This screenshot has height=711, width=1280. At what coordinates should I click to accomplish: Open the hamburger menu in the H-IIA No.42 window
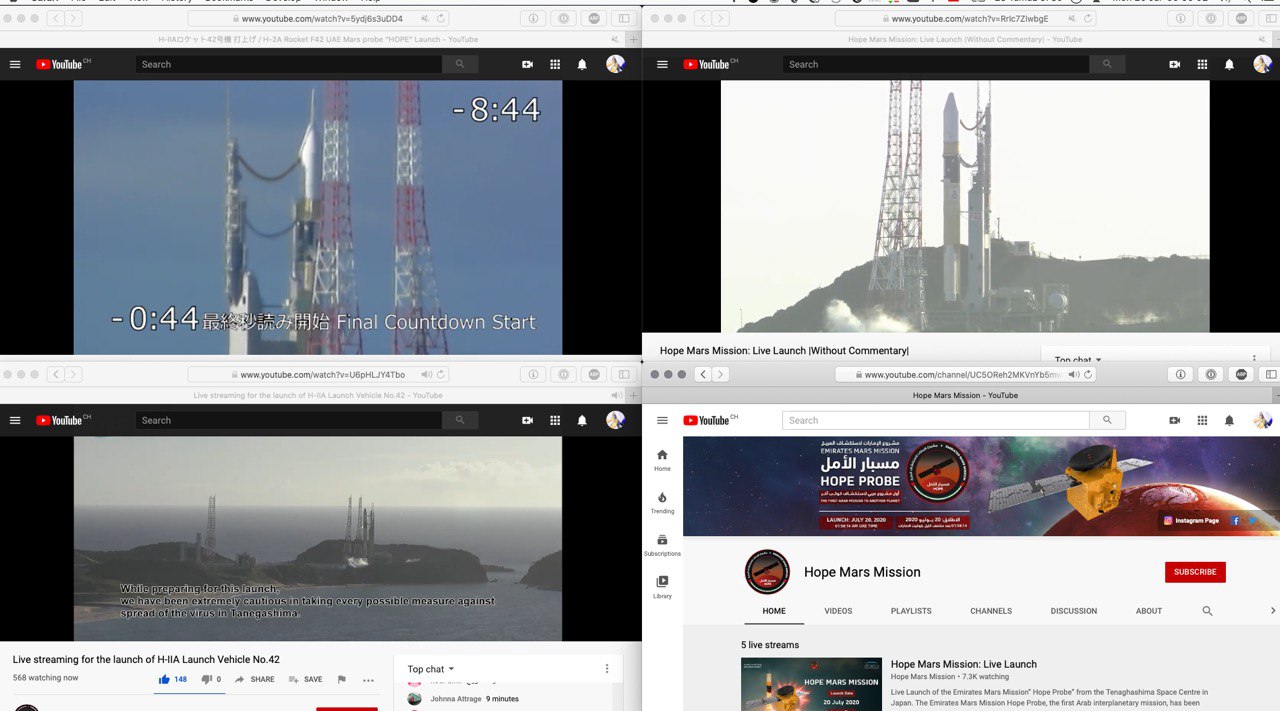[15, 420]
